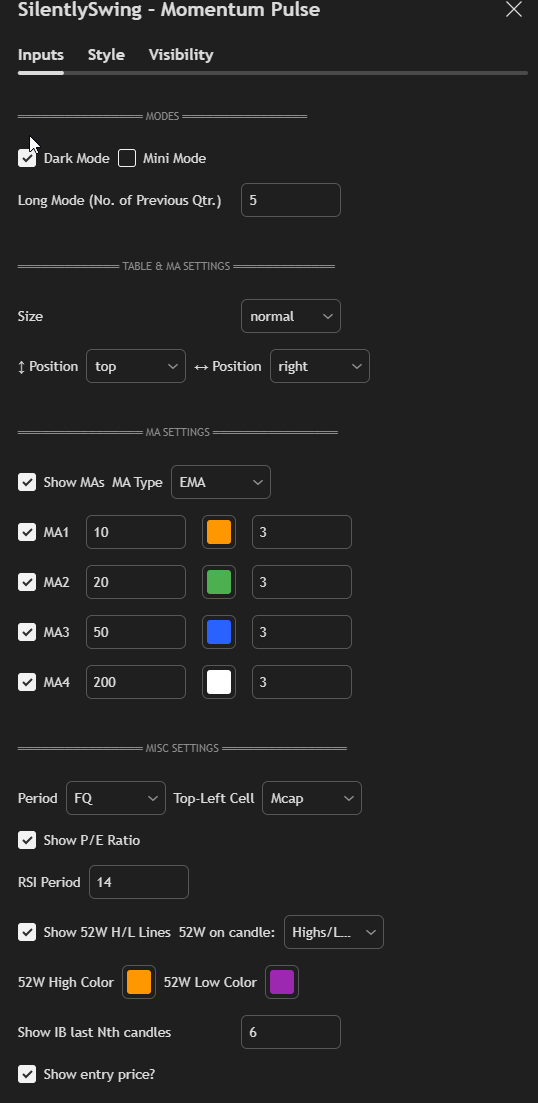Click the MA2 line width field
538x1103 pixels.
coord(302,582)
